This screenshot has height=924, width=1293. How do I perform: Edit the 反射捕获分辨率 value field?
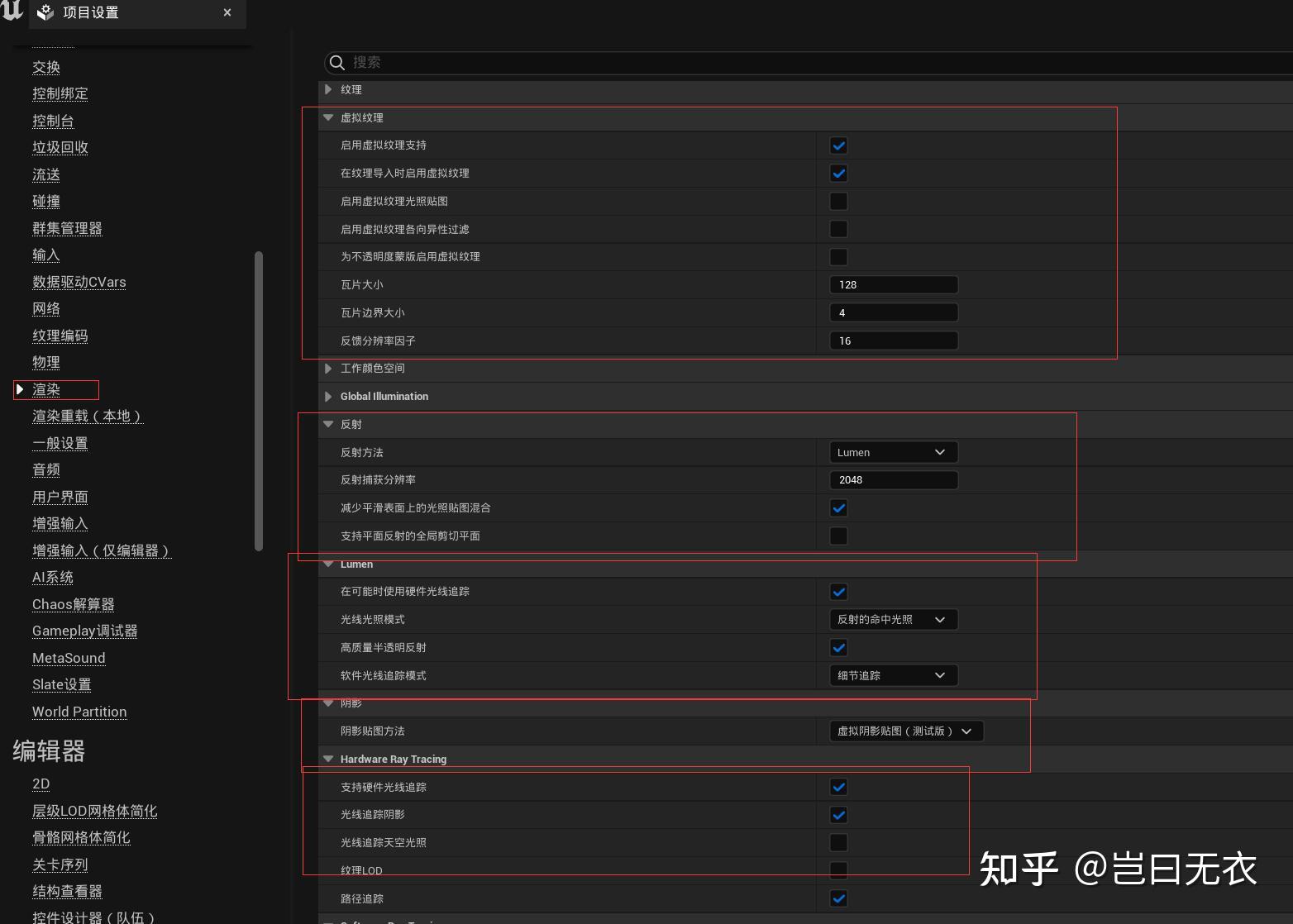893,479
